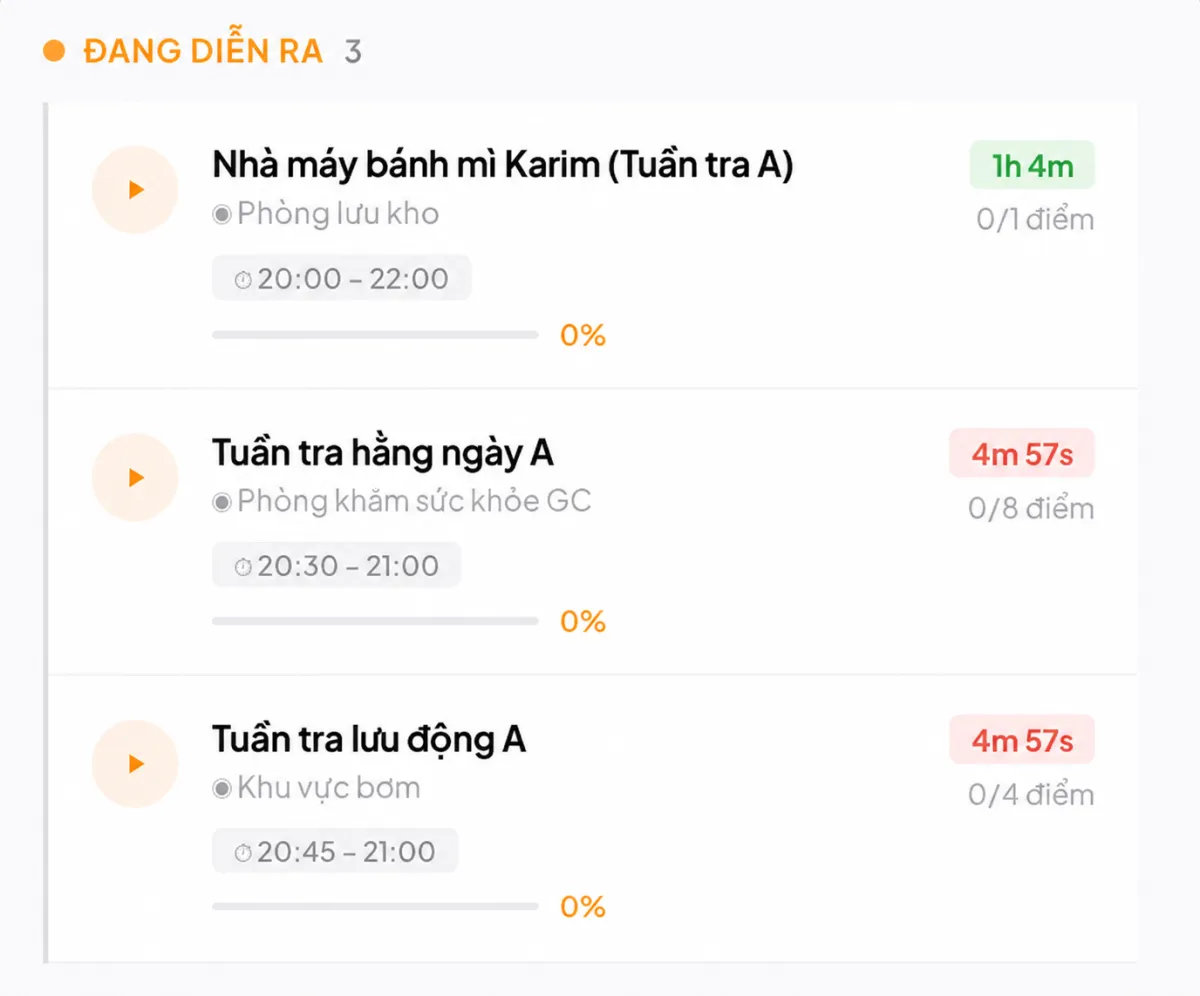This screenshot has height=996, width=1200.
Task: Select the 0/8 điểm checkpoint count
Action: click(x=1031, y=509)
